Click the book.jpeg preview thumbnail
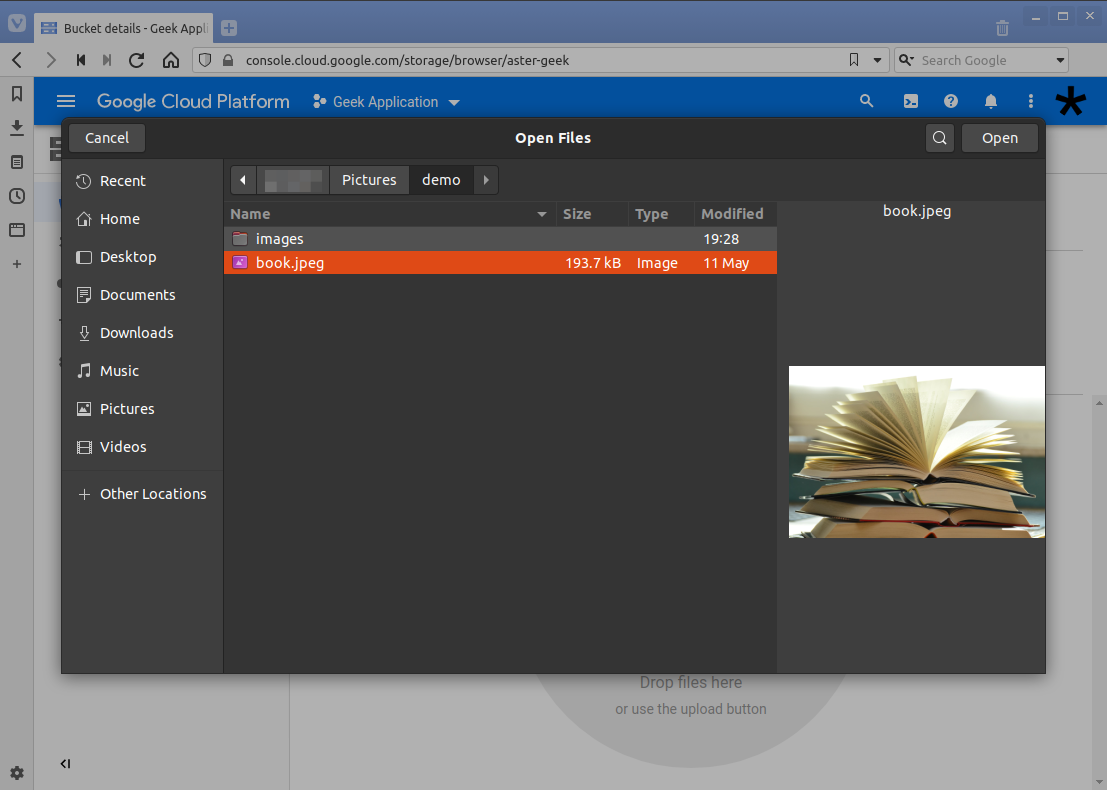Viewport: 1107px width, 790px height. pyautogui.click(x=916, y=452)
